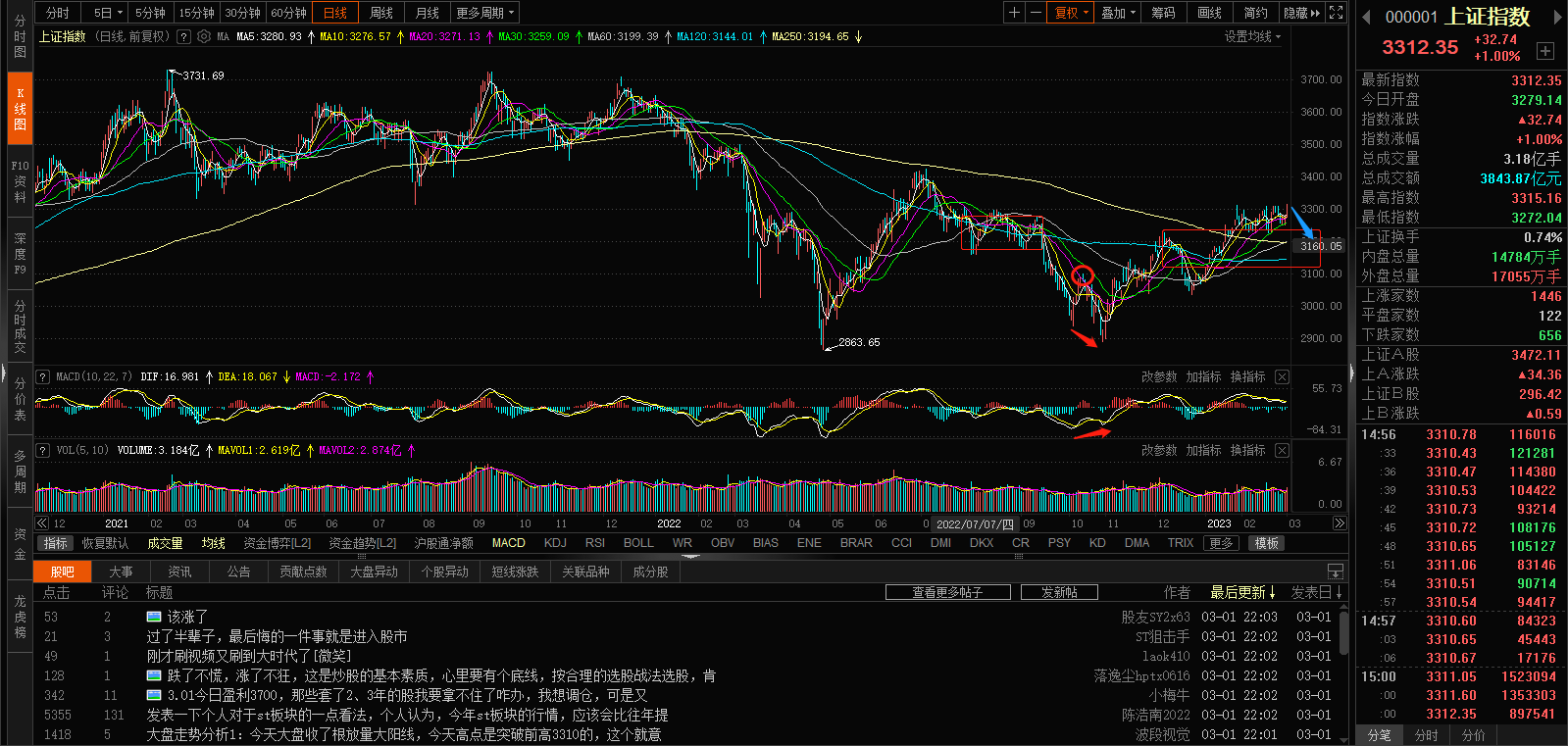This screenshot has width=1568, height=746.
Task: Open the 复权 dropdown
Action: pyautogui.click(x=1071, y=13)
